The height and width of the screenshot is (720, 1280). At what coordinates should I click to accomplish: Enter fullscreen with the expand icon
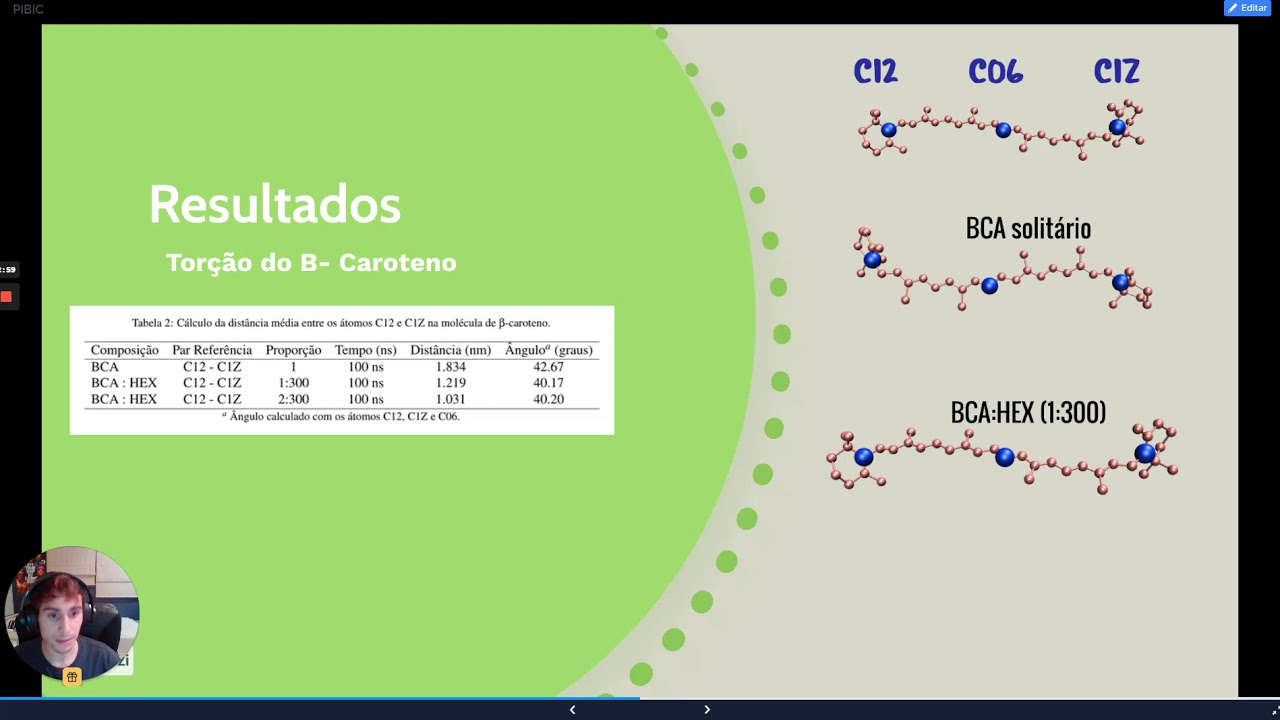click(1274, 711)
